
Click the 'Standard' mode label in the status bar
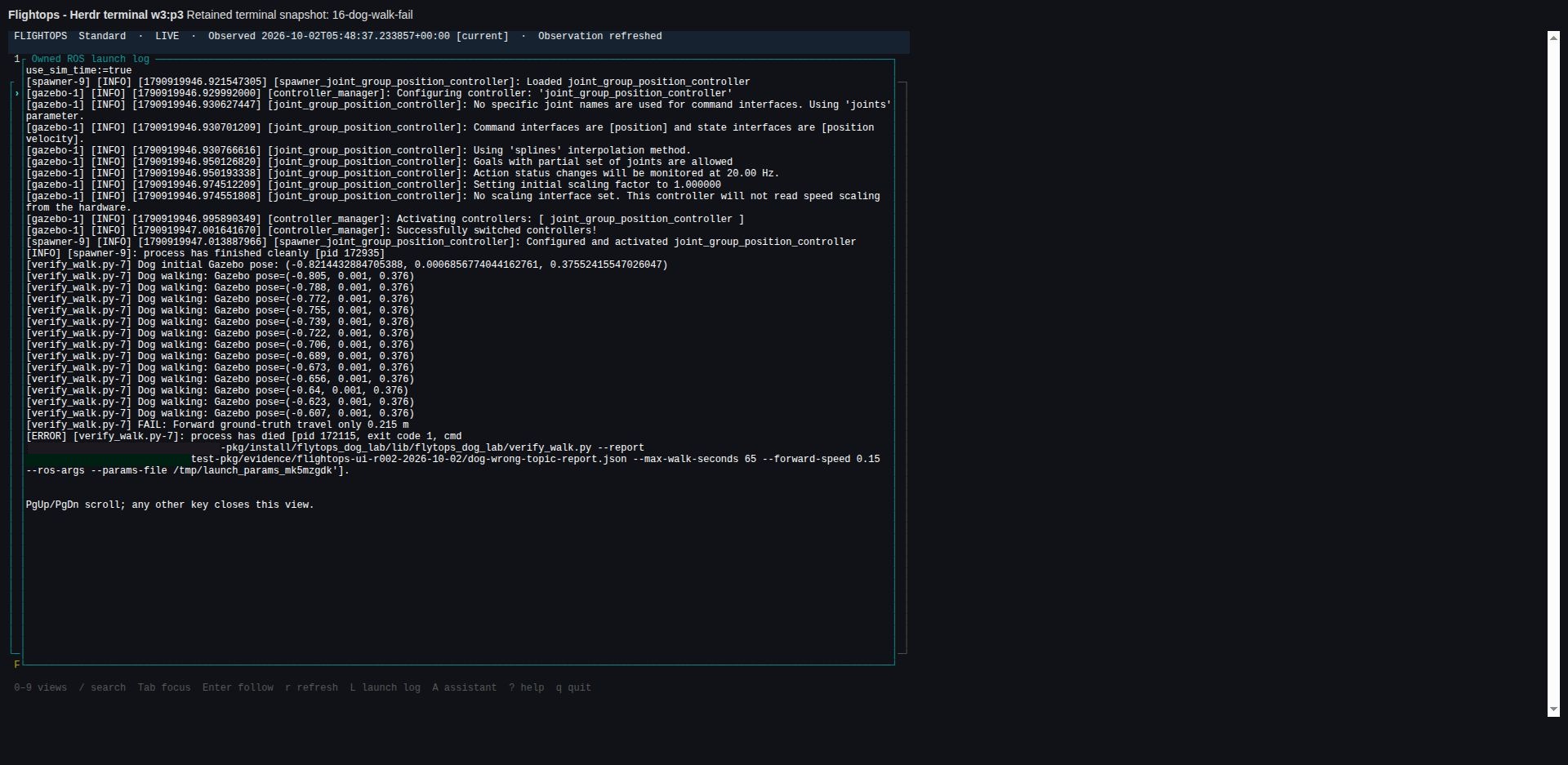tap(102, 36)
